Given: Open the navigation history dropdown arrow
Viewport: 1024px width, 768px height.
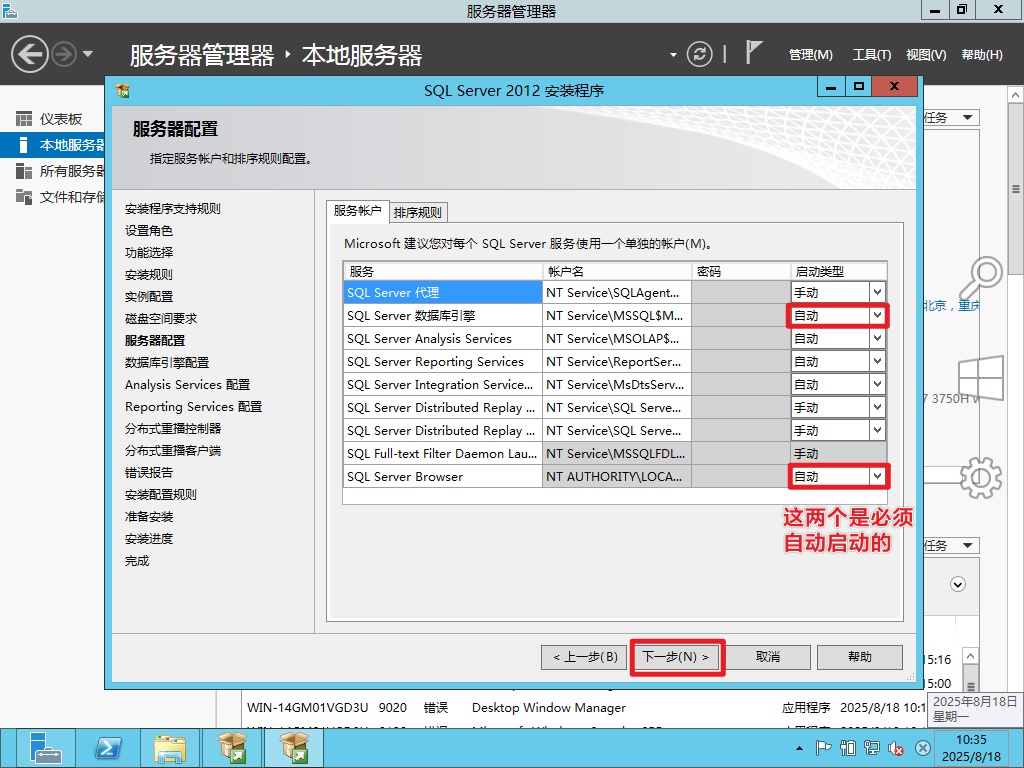Looking at the screenshot, I should coord(88,54).
